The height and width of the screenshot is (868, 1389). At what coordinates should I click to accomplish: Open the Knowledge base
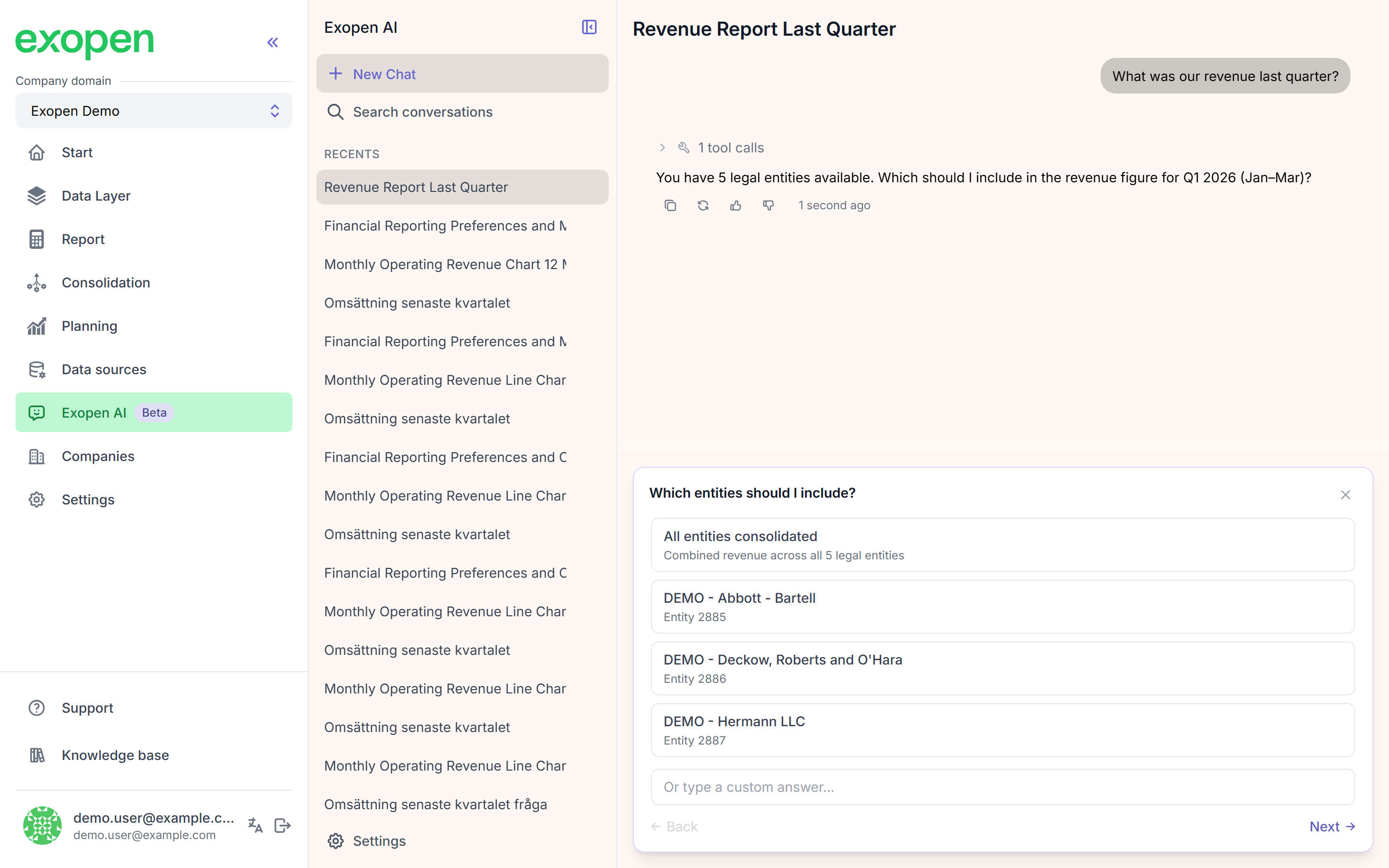click(x=154, y=755)
